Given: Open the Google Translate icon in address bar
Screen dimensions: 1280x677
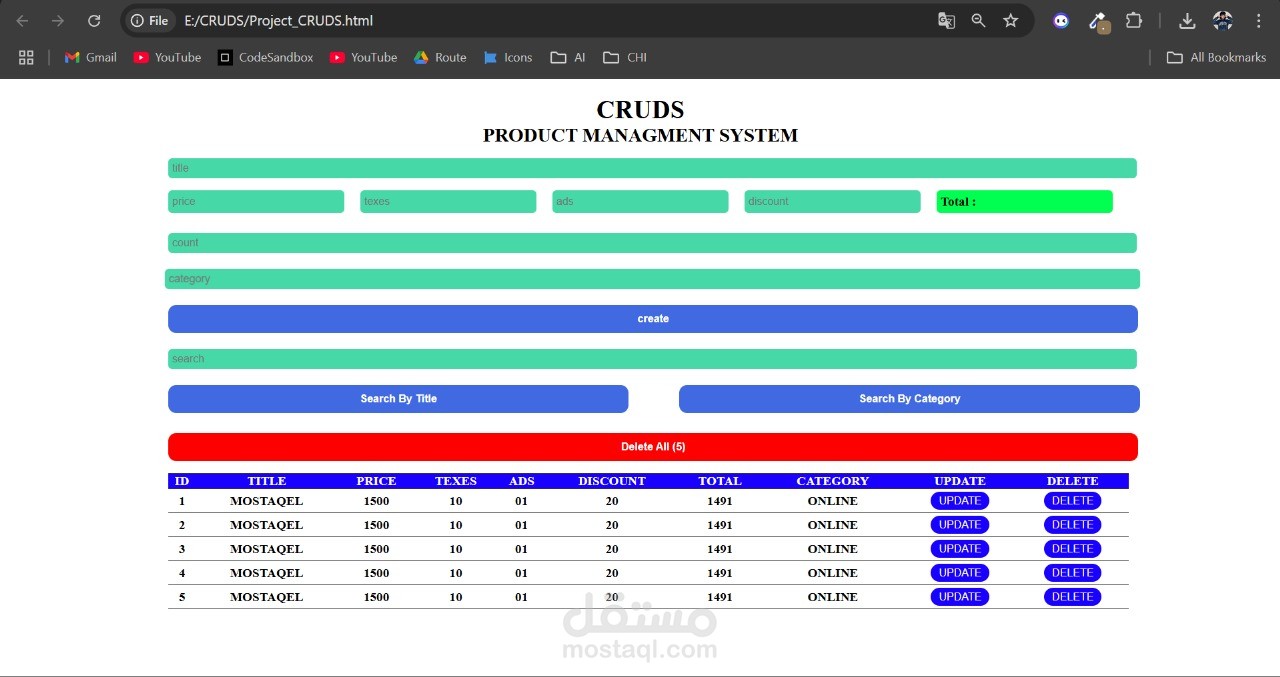Looking at the screenshot, I should coord(946,20).
